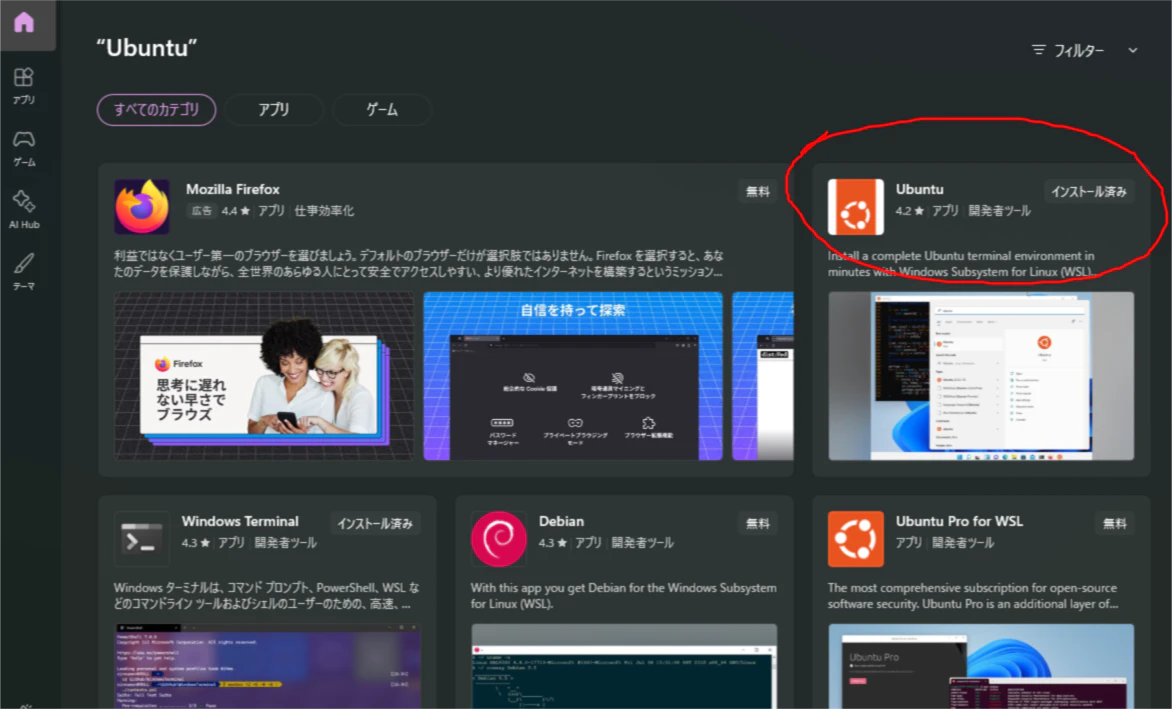This screenshot has width=1172, height=709.
Task: Click the Ubuntu Pro description text
Action: point(972,595)
